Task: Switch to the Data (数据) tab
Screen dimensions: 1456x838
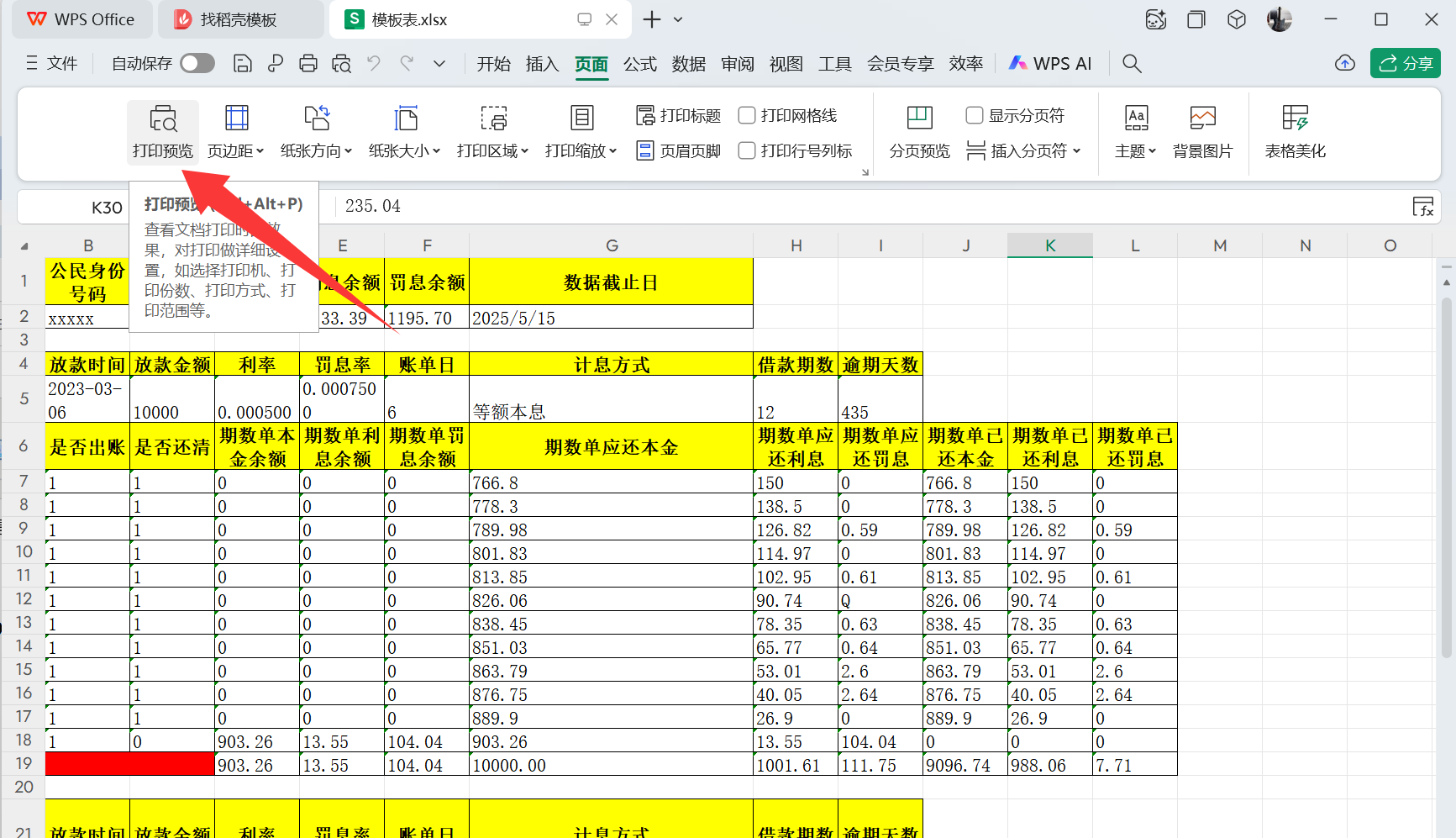Action: [x=689, y=63]
